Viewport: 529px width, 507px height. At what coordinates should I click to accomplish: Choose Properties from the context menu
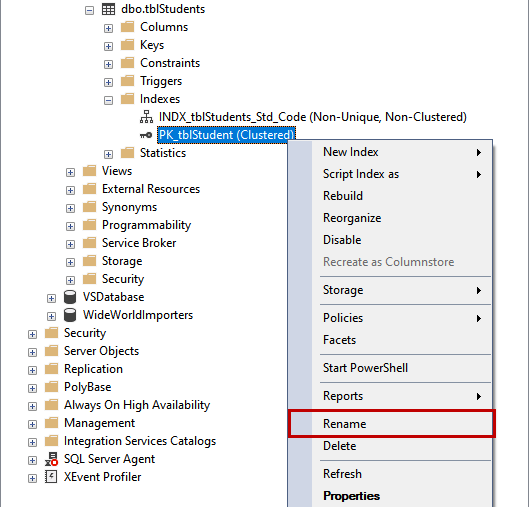391,496
